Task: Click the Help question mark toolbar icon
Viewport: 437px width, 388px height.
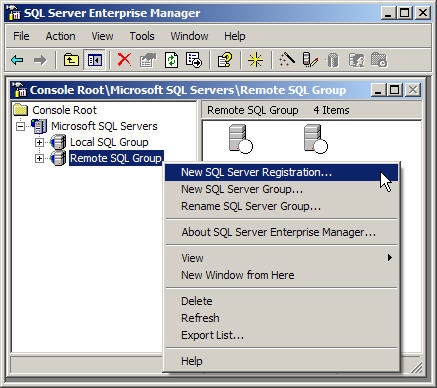Action: click(225, 60)
